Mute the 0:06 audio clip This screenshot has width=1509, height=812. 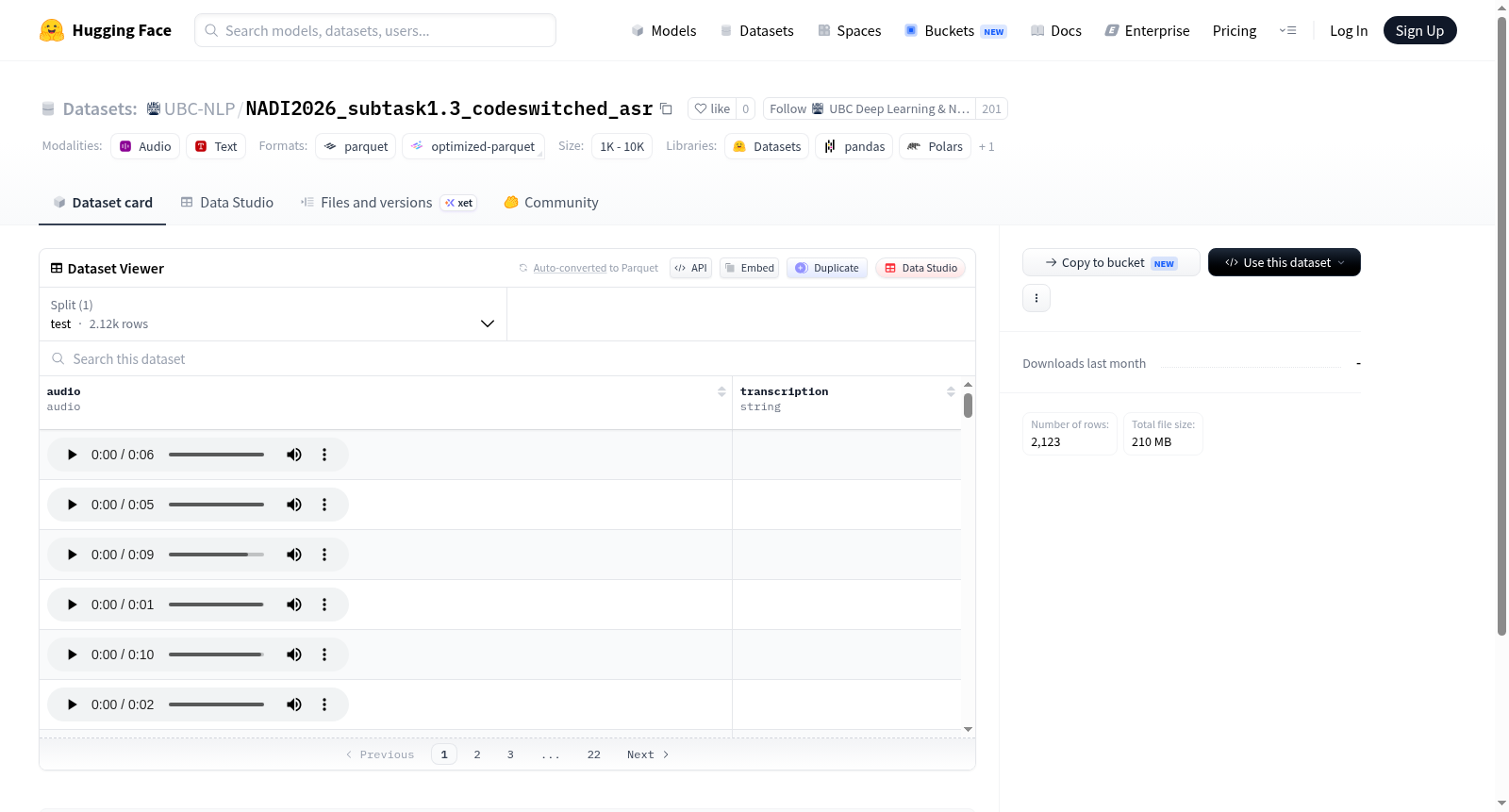click(x=294, y=455)
